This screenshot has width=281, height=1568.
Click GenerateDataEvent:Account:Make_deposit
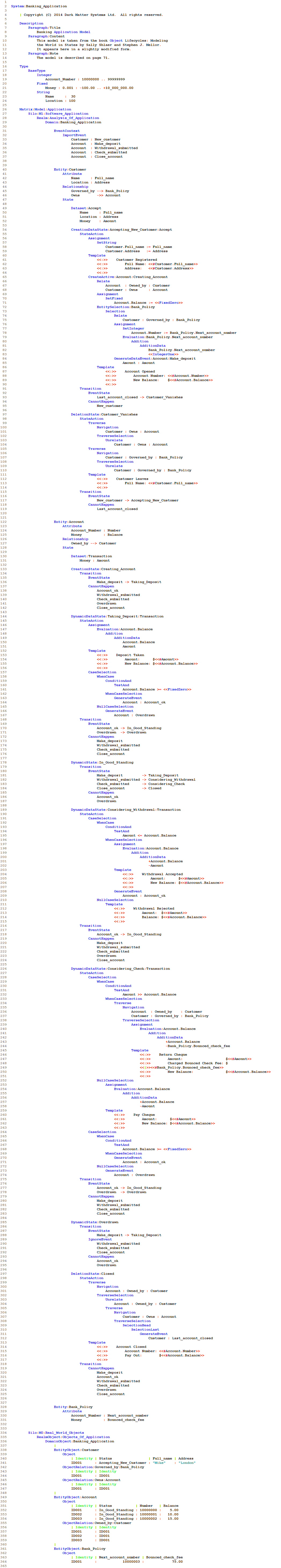[x=155, y=359]
